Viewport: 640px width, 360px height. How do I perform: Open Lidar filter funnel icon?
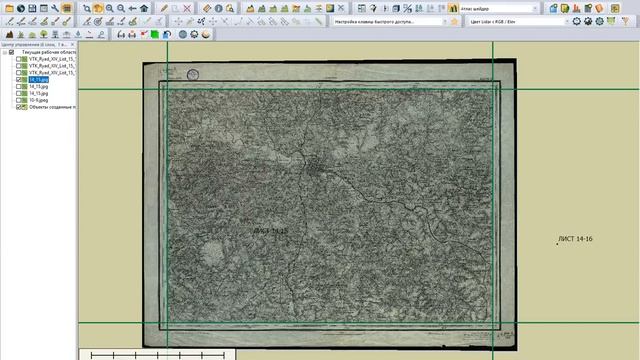tap(625, 21)
